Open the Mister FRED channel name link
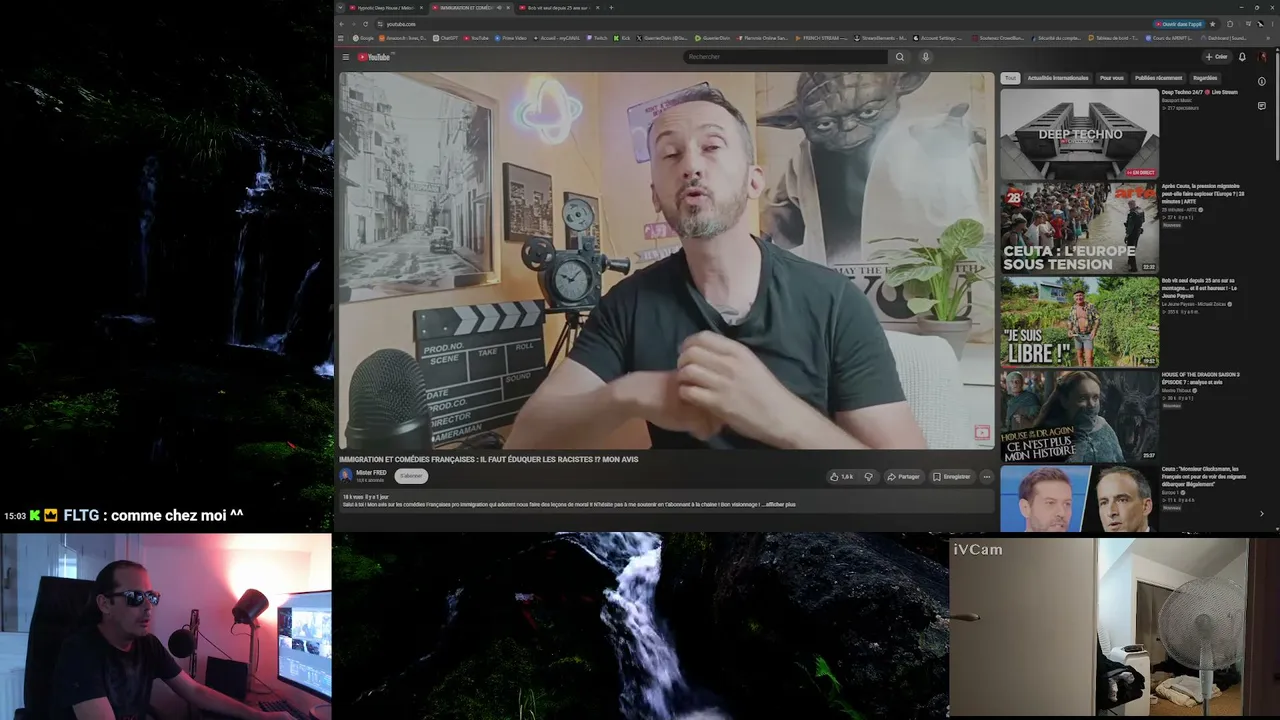This screenshot has width=1280, height=720. tap(371, 473)
